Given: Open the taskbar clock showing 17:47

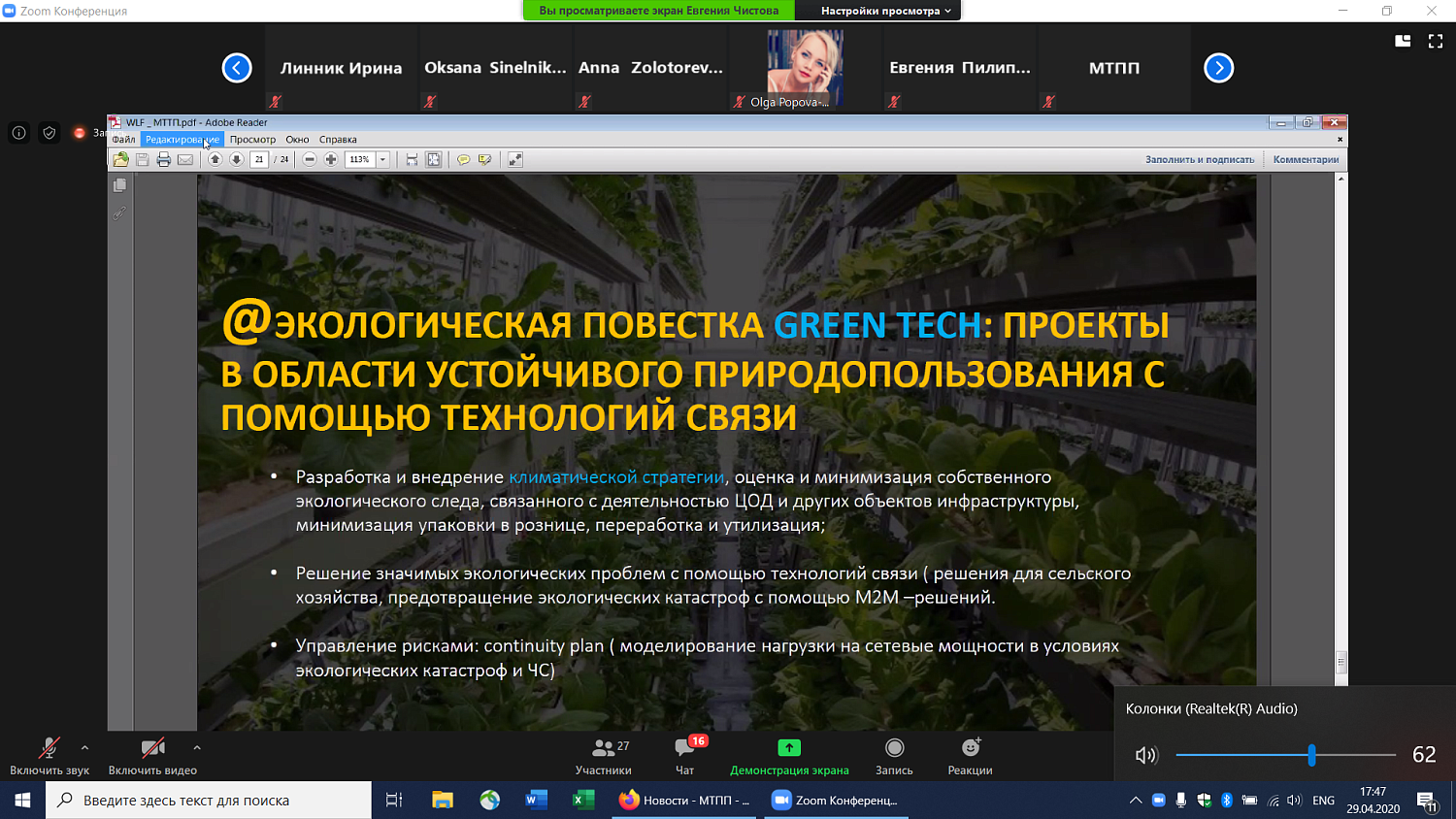Looking at the screenshot, I should 1373,801.
